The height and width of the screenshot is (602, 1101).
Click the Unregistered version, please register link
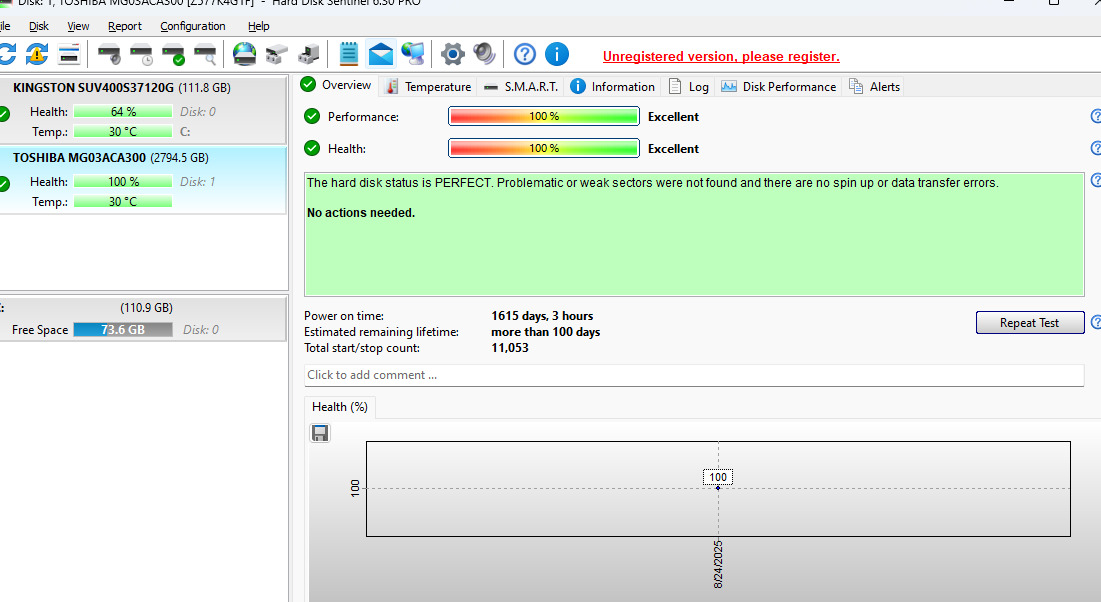[x=721, y=56]
